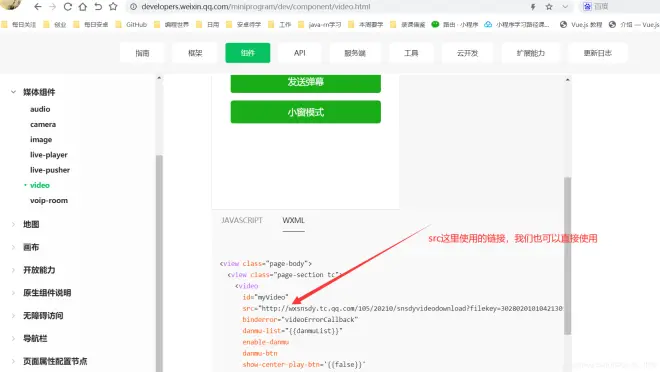Switch to the JAVASCRIPT code tab

(242, 220)
